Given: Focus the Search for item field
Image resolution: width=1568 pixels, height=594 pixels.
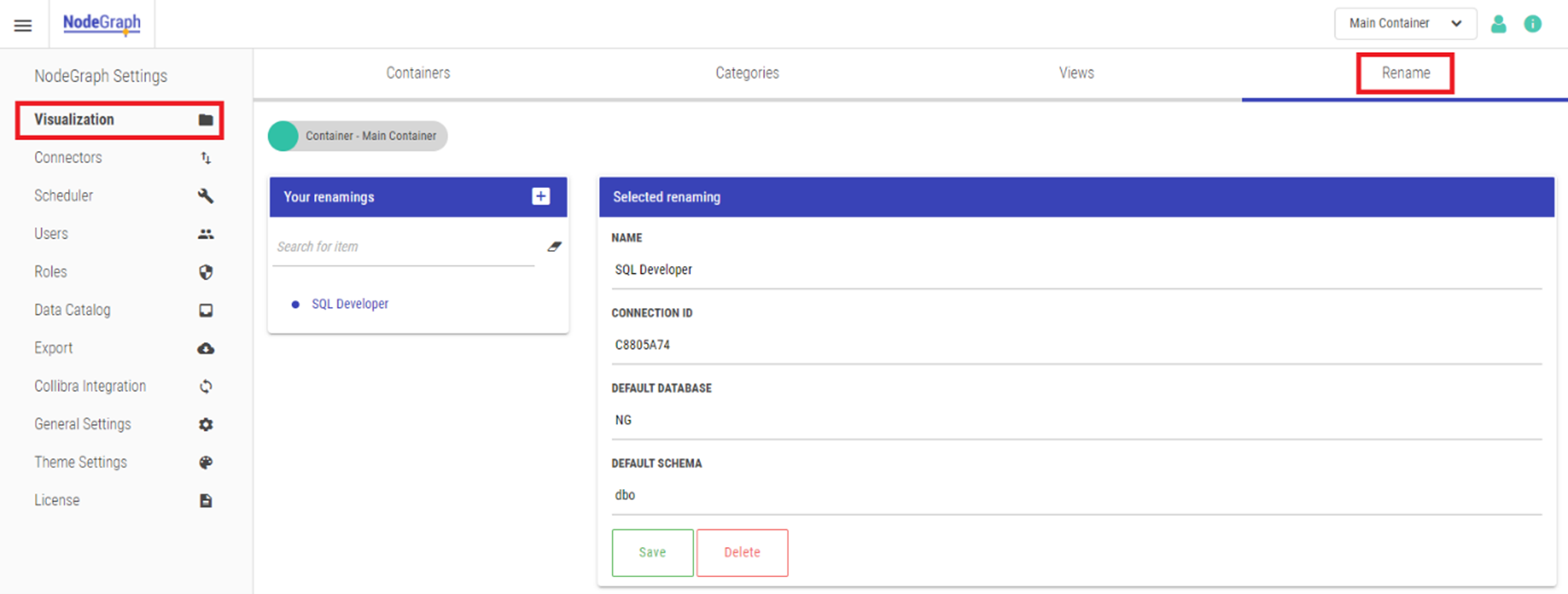Looking at the screenshot, I should click(404, 247).
